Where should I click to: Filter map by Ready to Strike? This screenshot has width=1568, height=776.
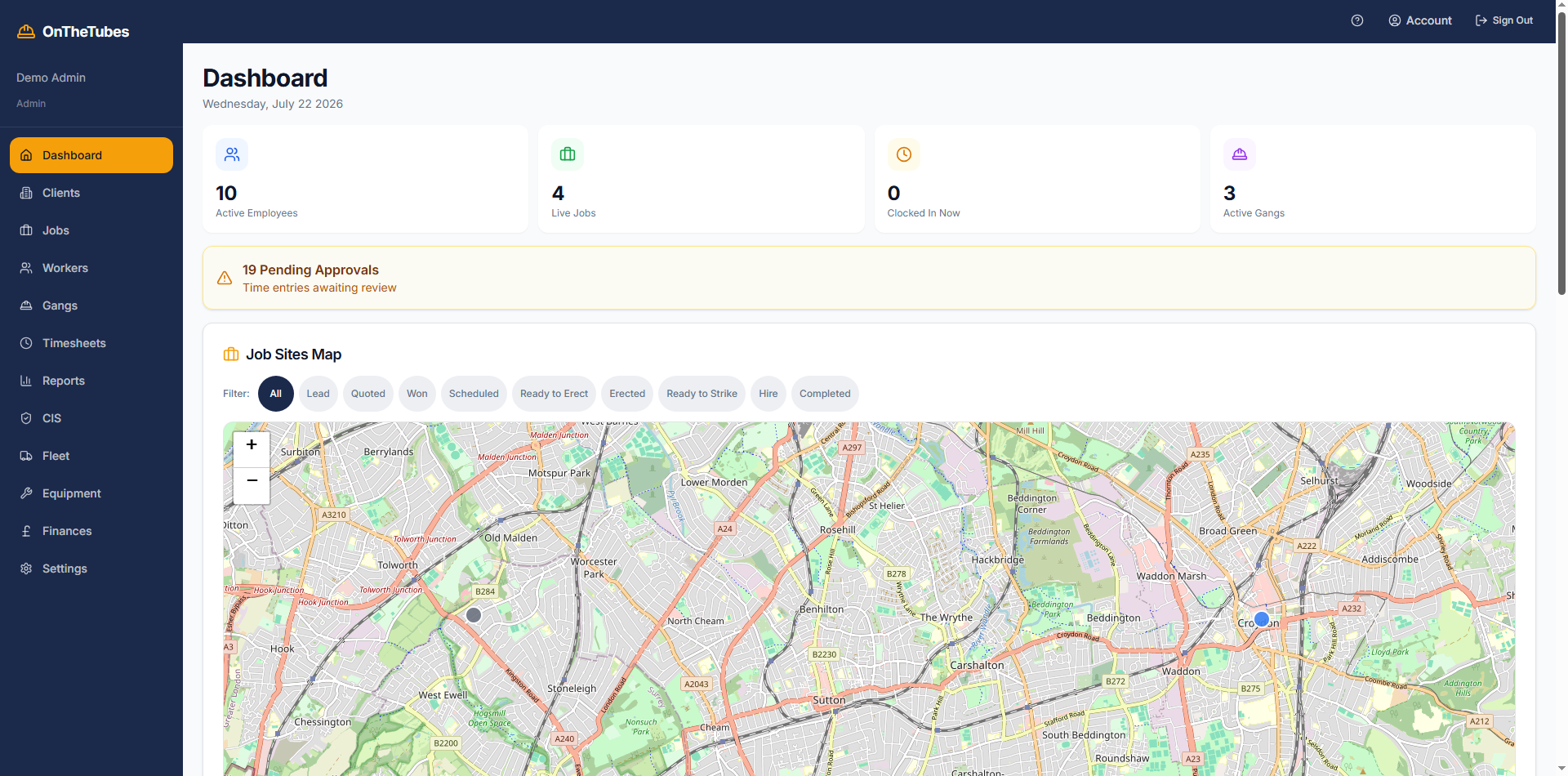(x=702, y=394)
